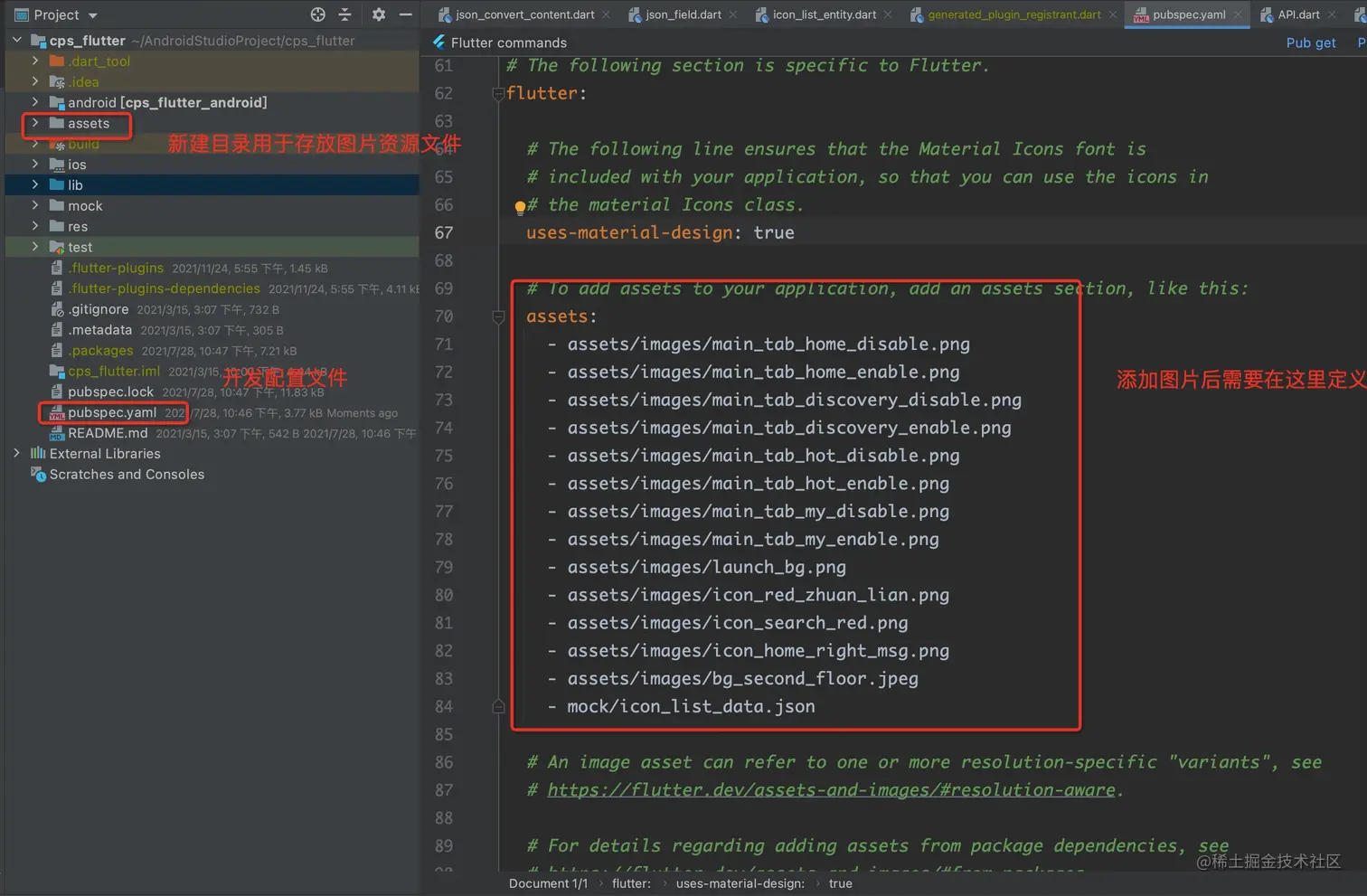Open the flutter.dev resolution-aware link

(x=831, y=790)
